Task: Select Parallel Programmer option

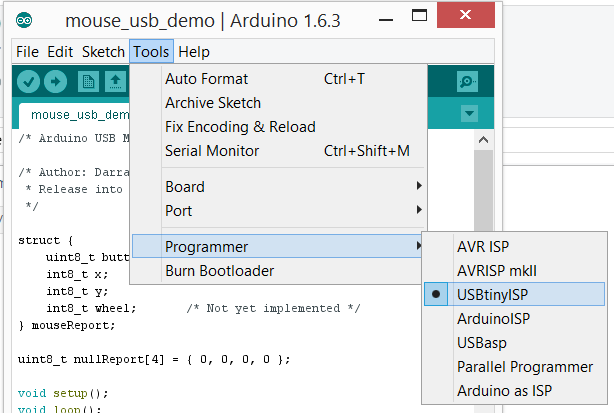Action: click(x=515, y=367)
